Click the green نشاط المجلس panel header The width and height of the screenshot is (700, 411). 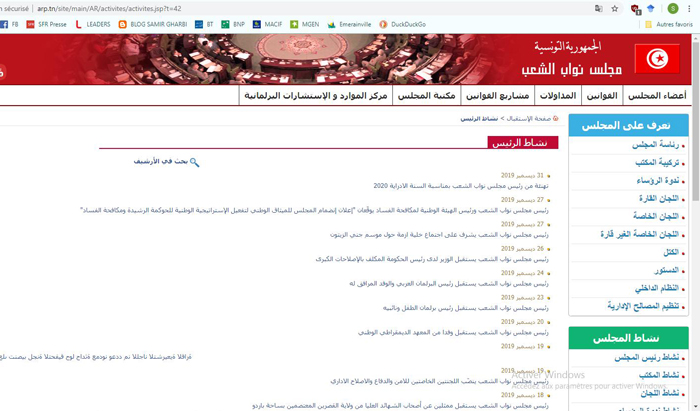[628, 338]
